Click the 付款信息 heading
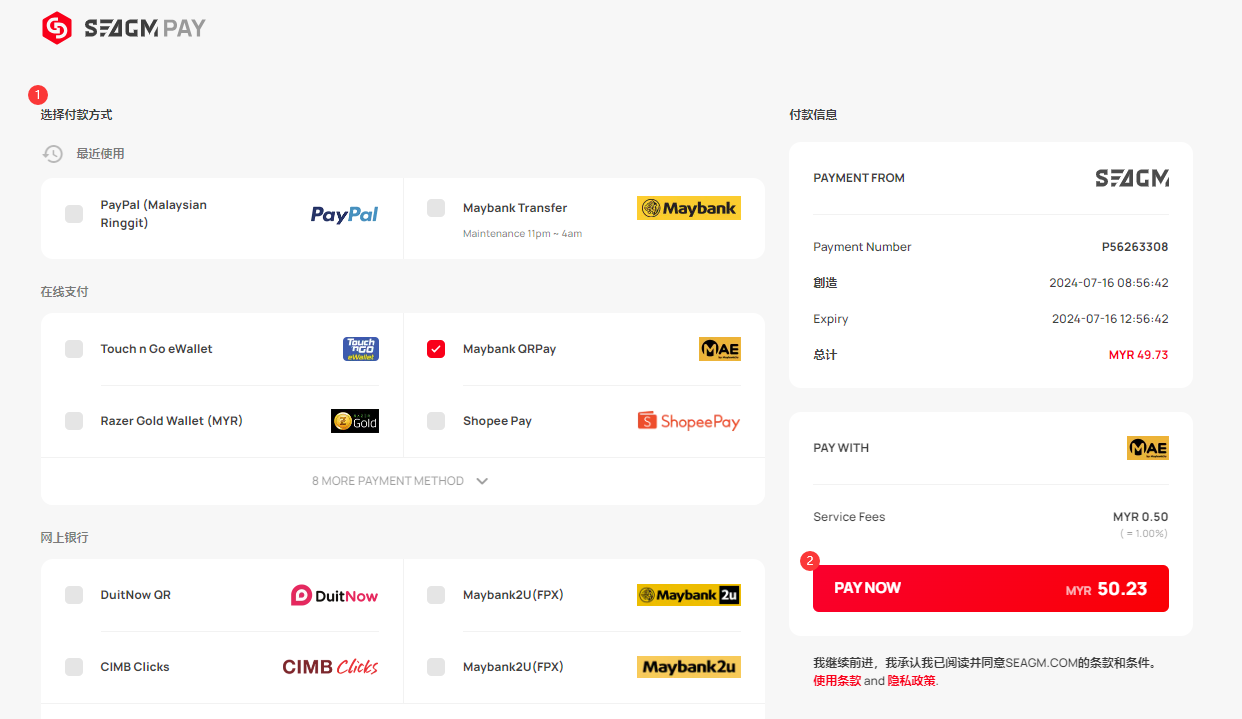This screenshot has height=719, width=1242. click(x=813, y=115)
